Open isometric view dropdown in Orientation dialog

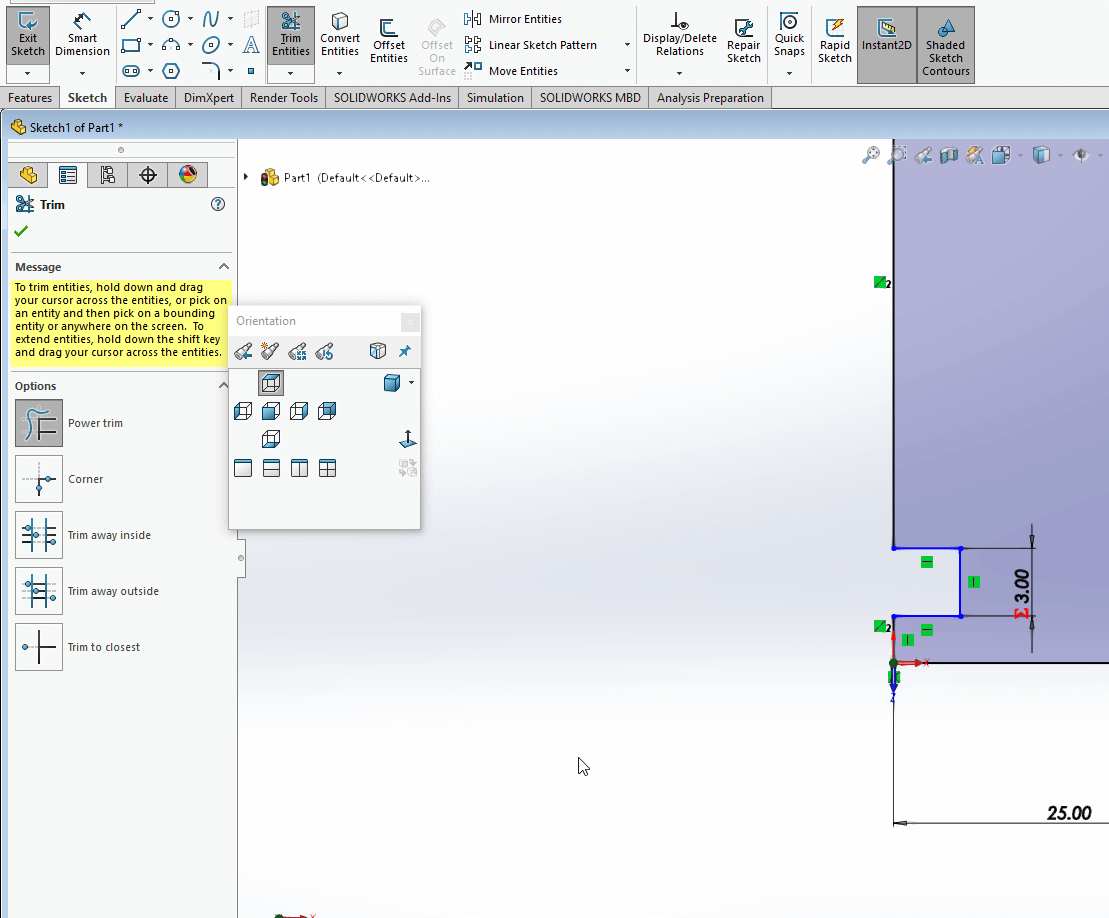[x=411, y=383]
